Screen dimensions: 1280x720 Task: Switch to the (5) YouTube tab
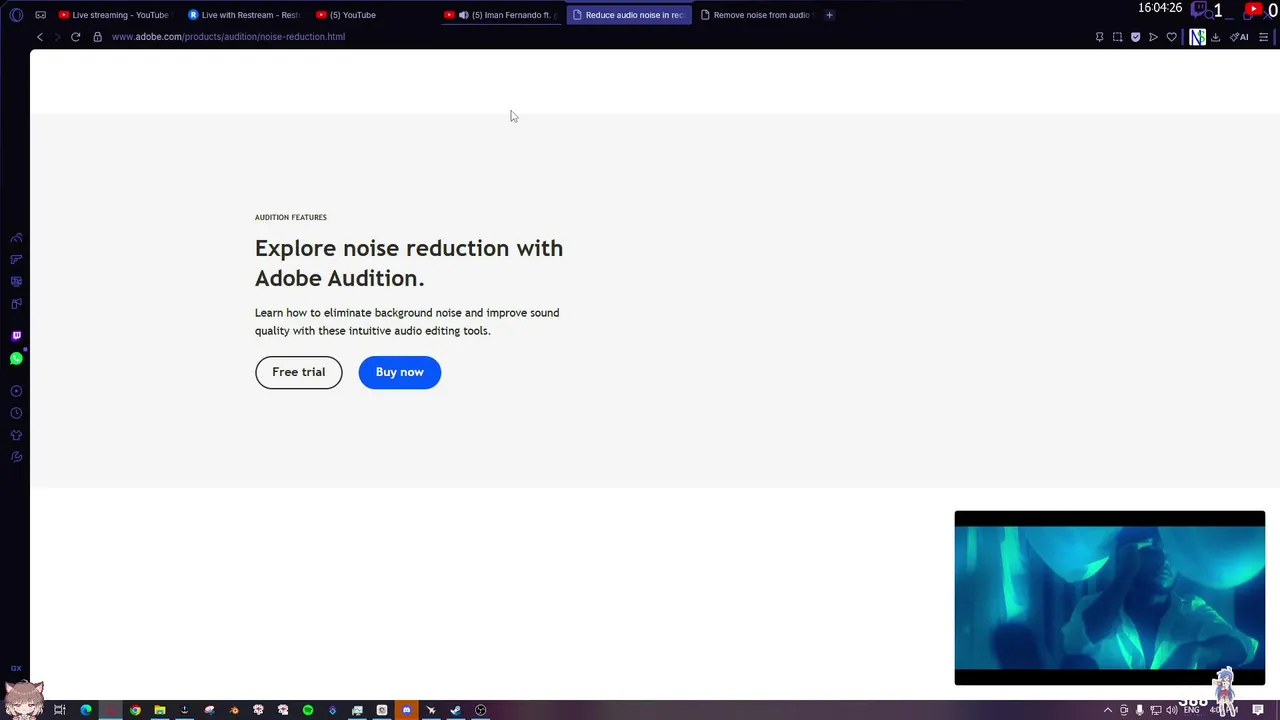372,15
